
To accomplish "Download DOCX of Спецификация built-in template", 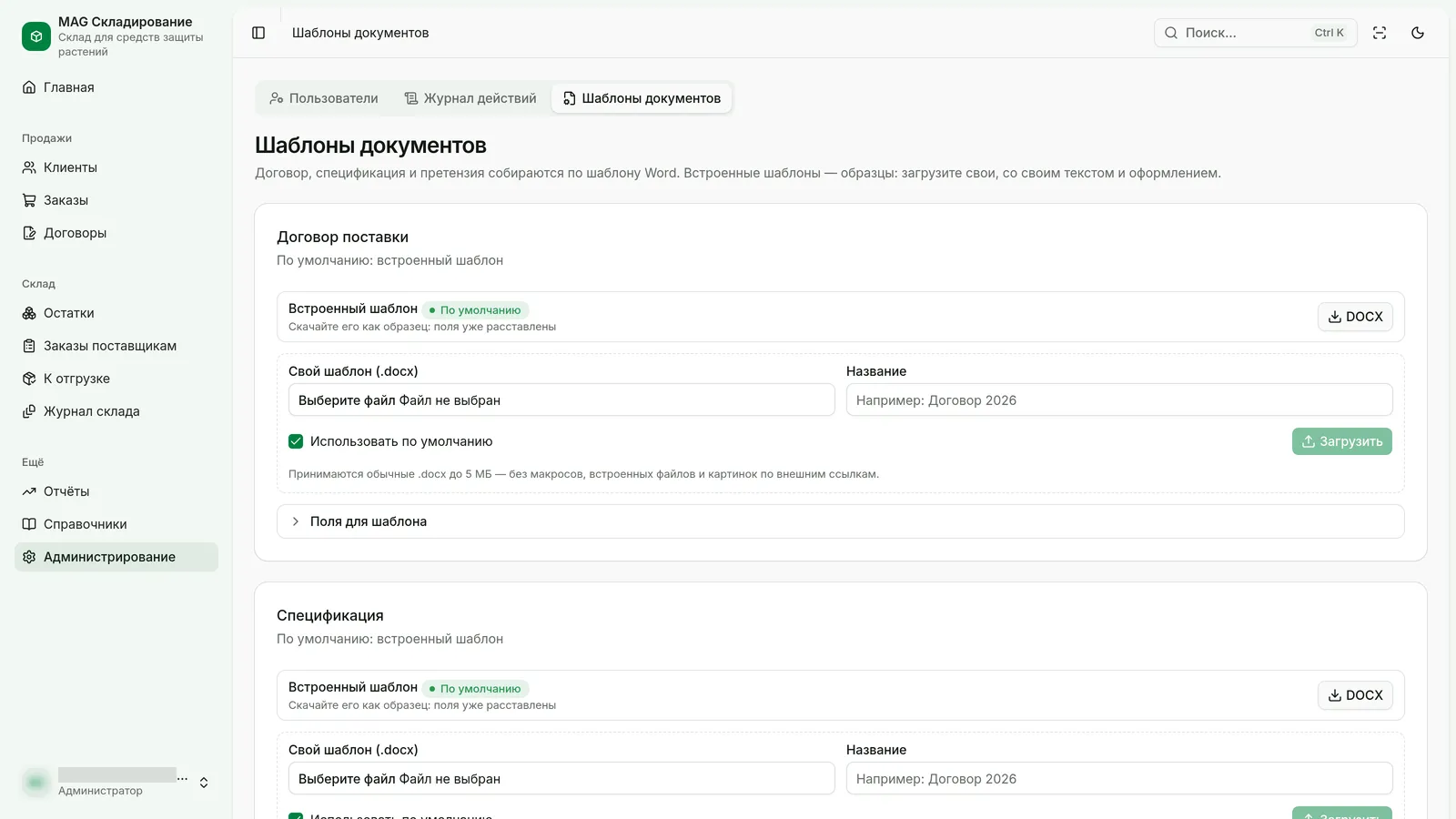I will [x=1355, y=695].
